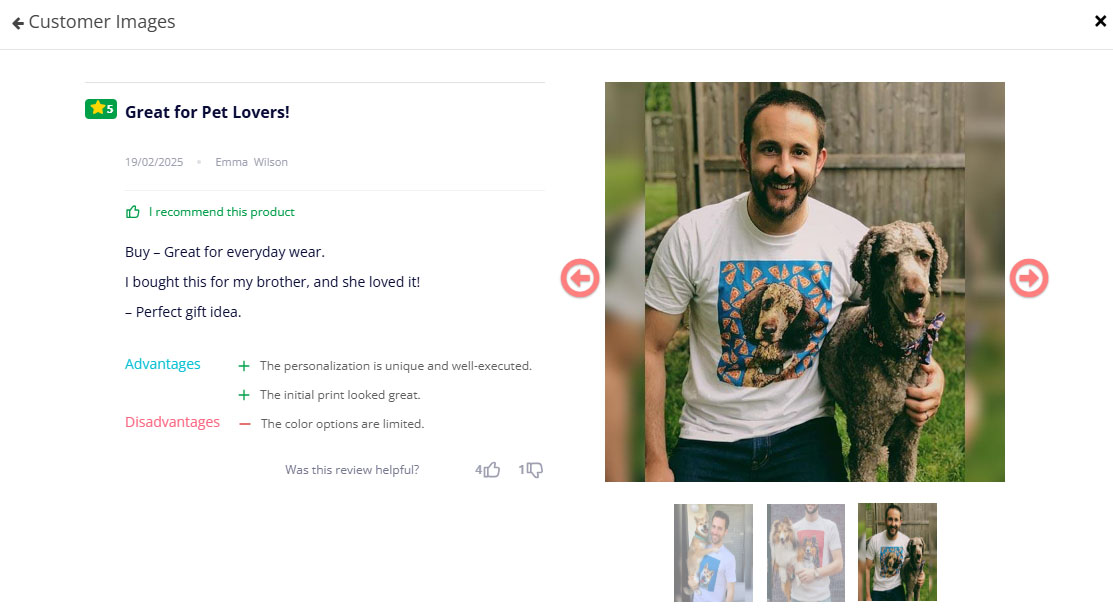Click the green five-star rating badge
Screen dimensions: 1113x611
(101, 109)
